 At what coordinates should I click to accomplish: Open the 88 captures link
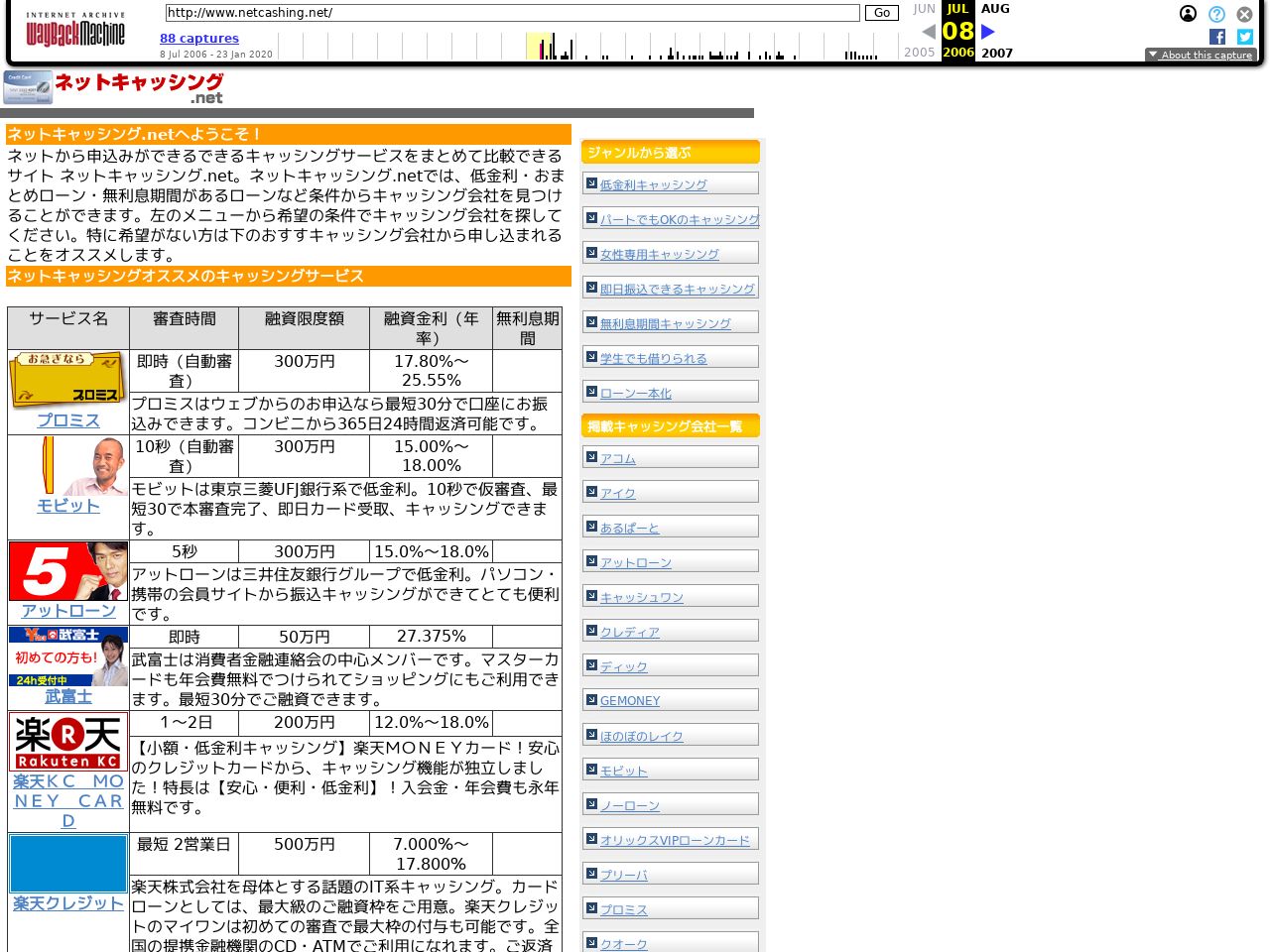click(x=199, y=39)
